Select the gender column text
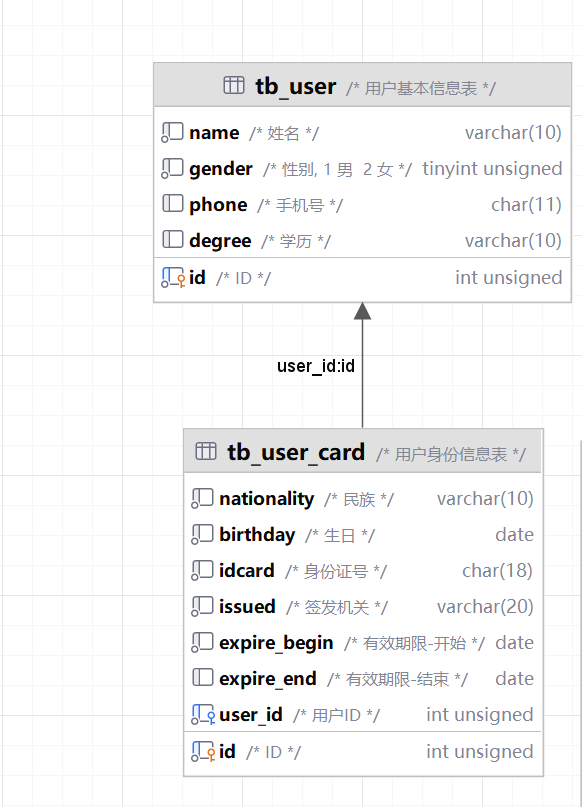Screen dimensions: 582x807 click(x=221, y=169)
